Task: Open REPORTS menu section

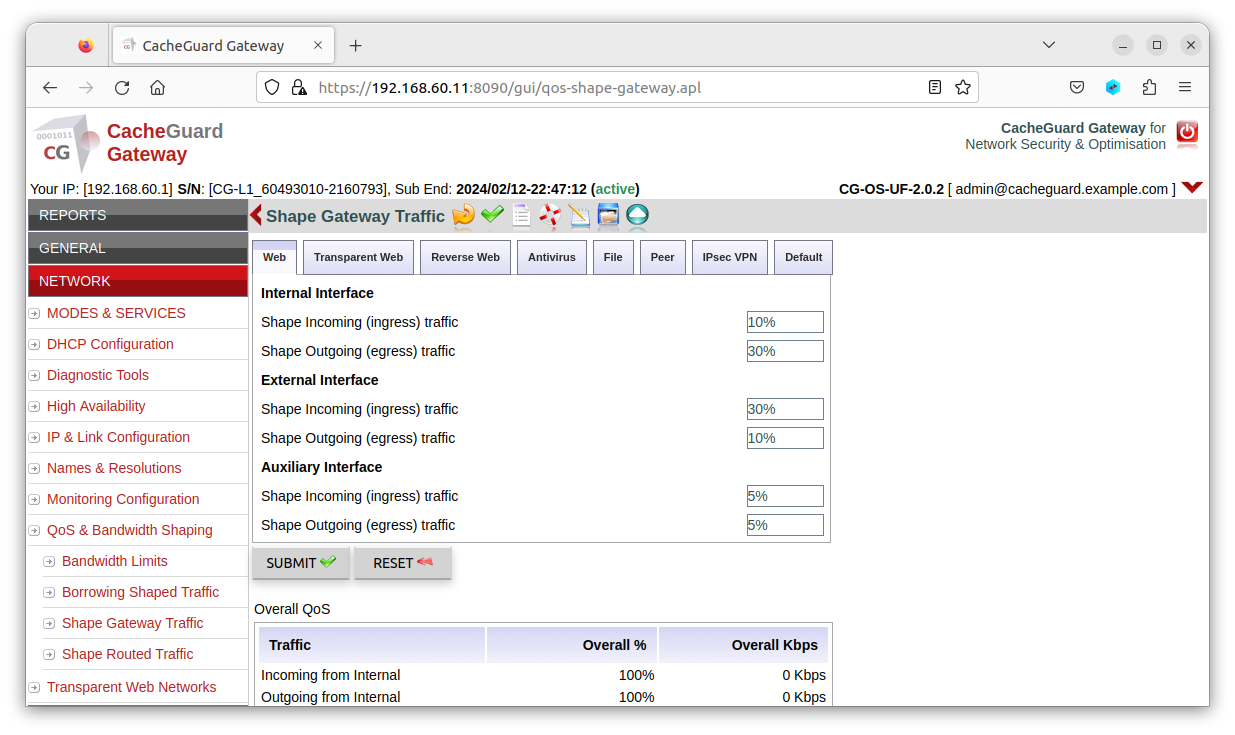Action: (x=138, y=215)
